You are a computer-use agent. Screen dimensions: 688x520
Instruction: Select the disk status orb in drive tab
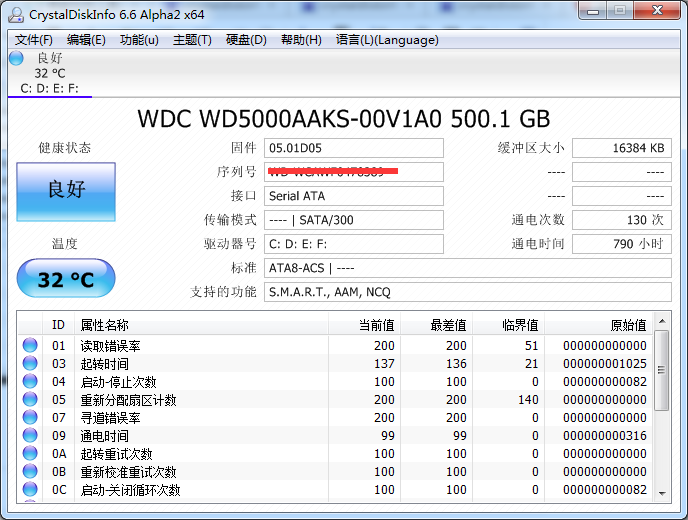16,58
